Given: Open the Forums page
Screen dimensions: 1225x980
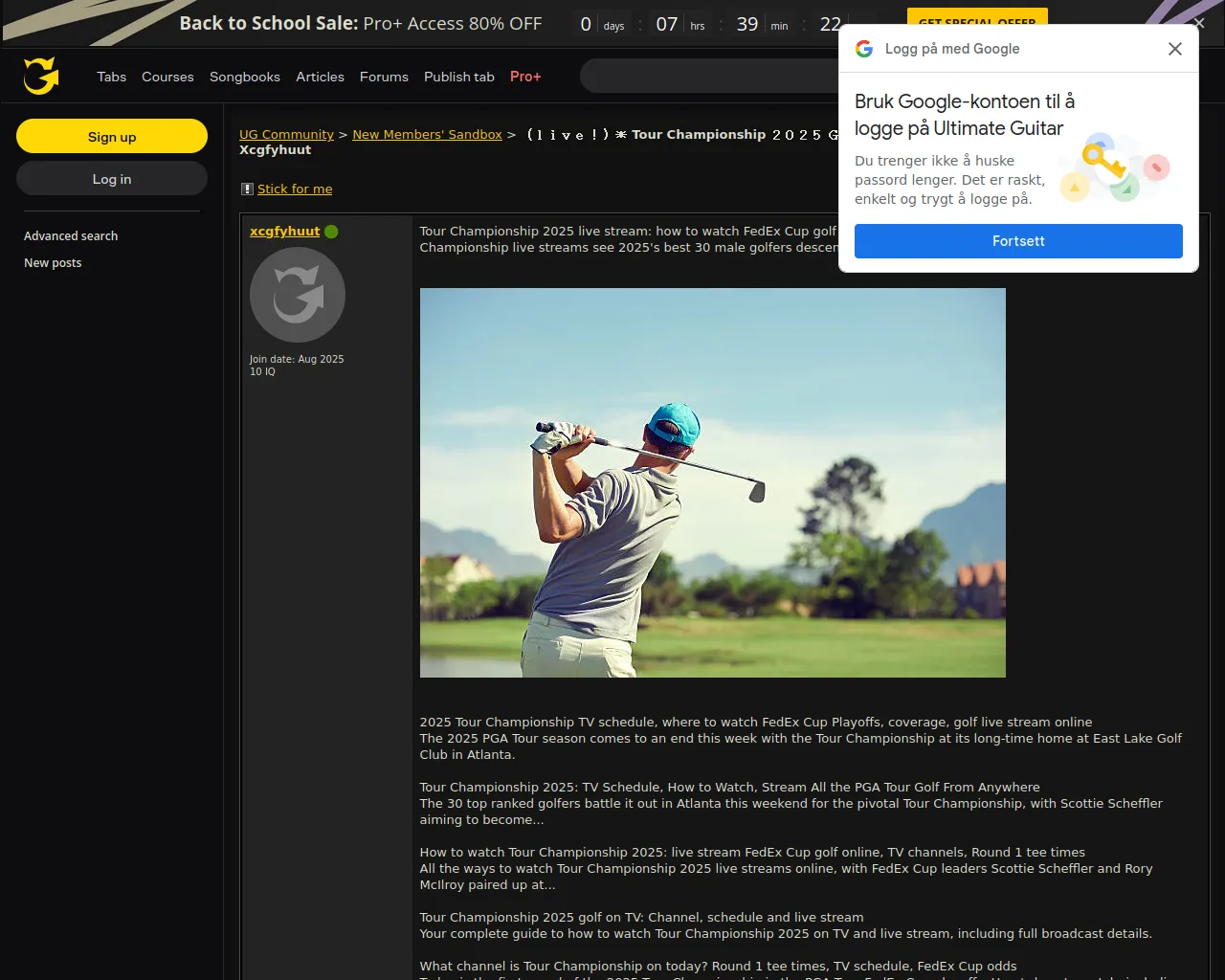Looking at the screenshot, I should point(384,77).
